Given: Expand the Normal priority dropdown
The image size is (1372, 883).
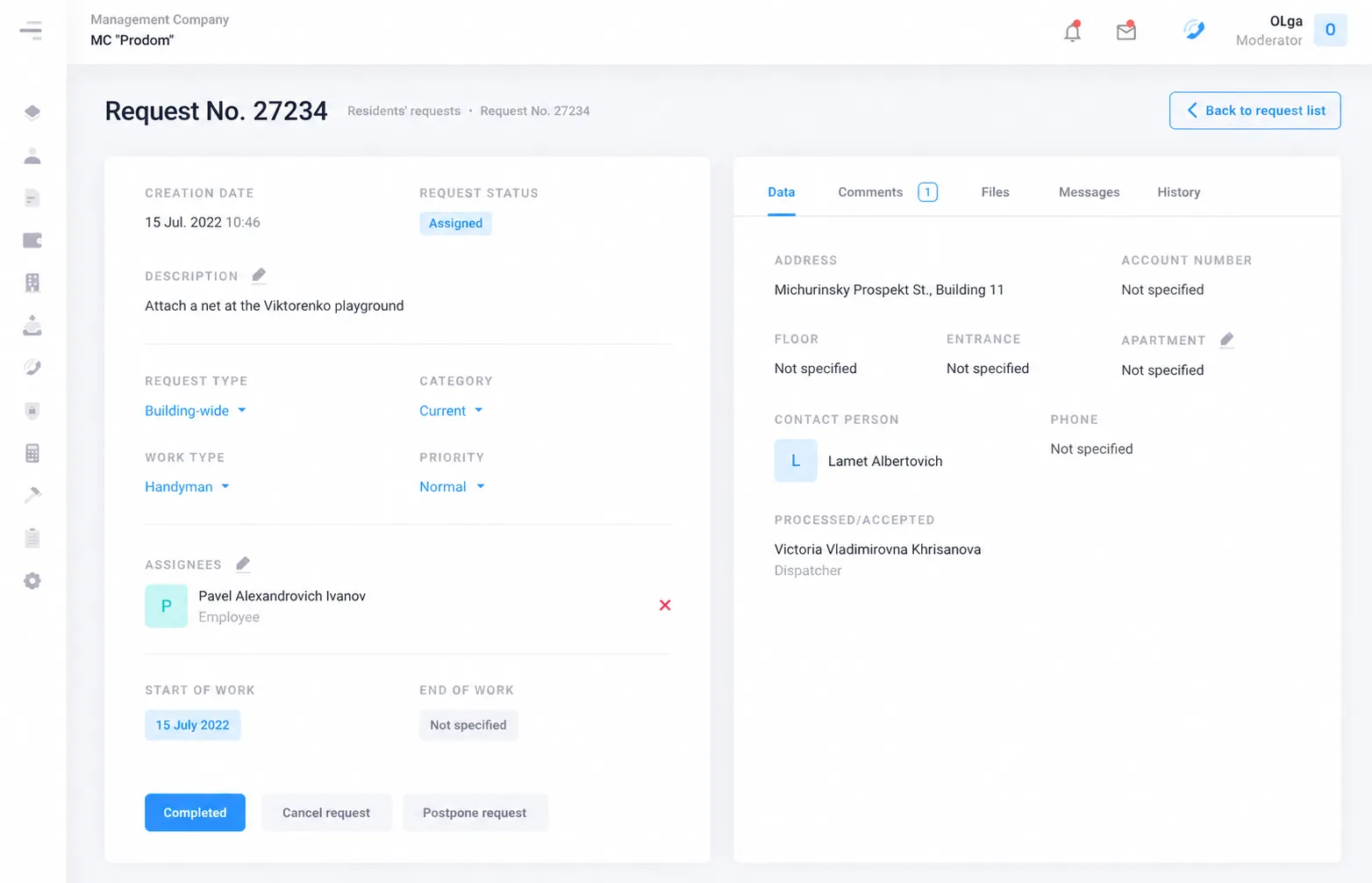Looking at the screenshot, I should [x=452, y=487].
